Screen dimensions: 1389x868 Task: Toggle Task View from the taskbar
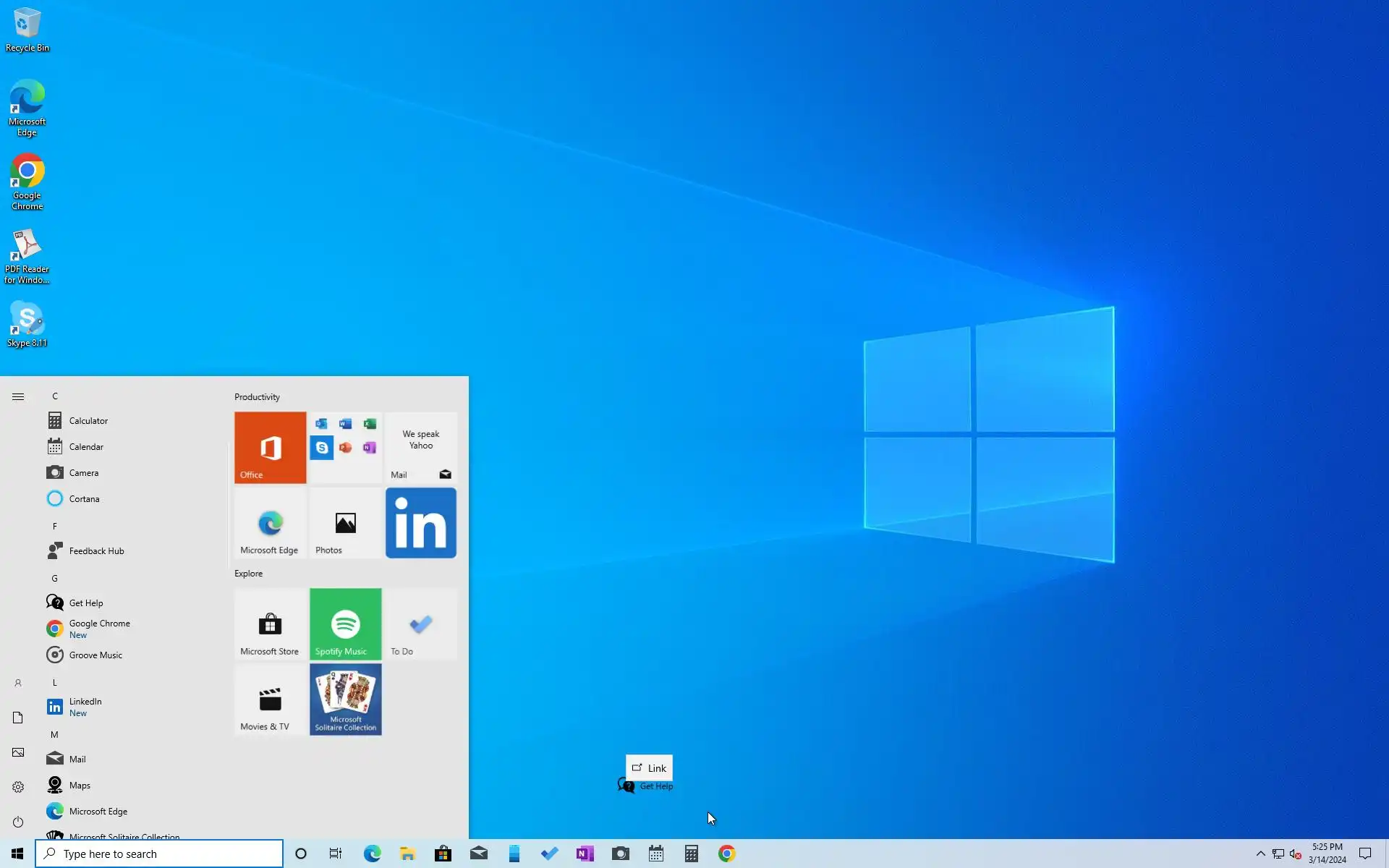point(335,854)
